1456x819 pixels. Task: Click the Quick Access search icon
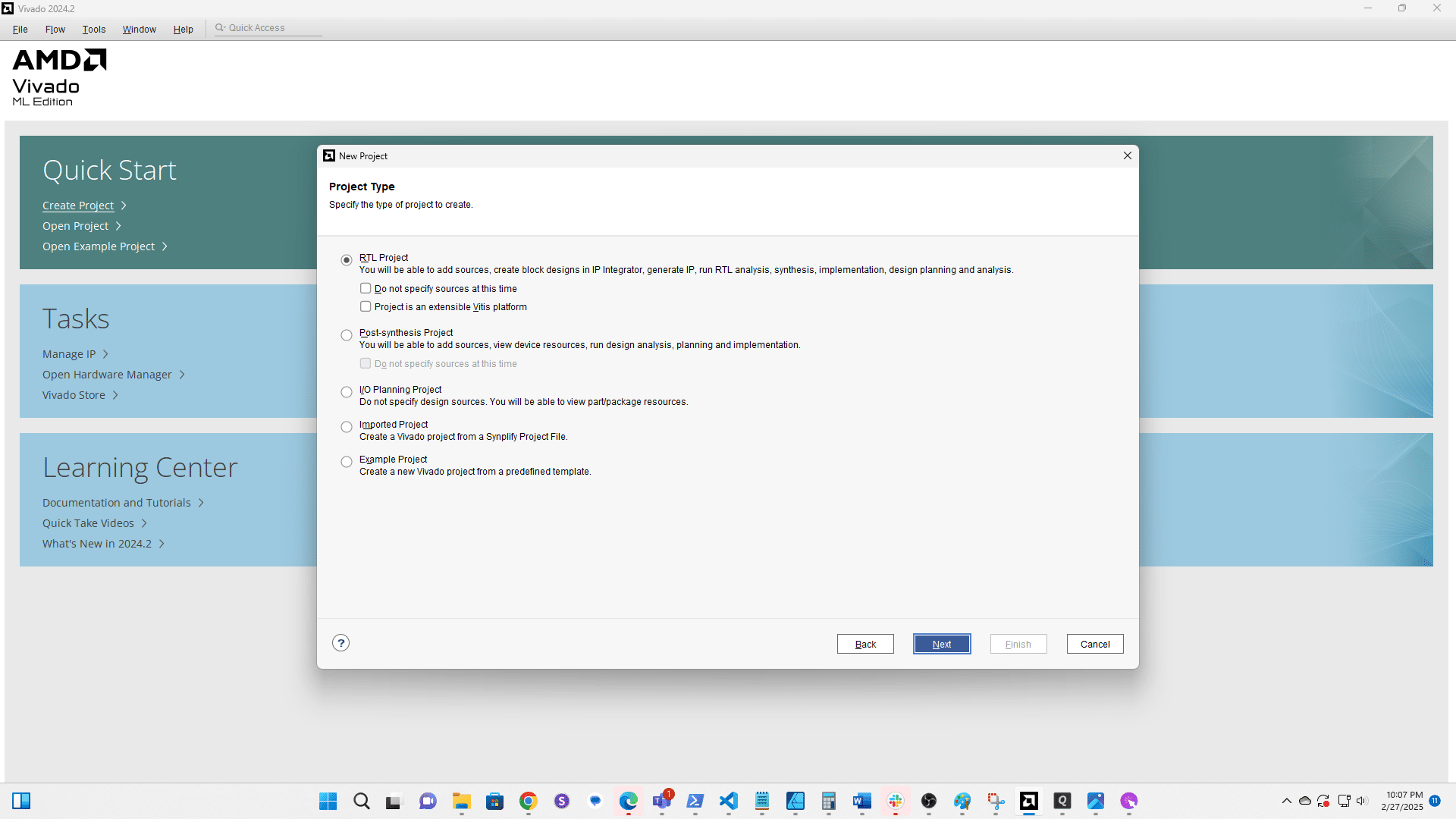220,28
